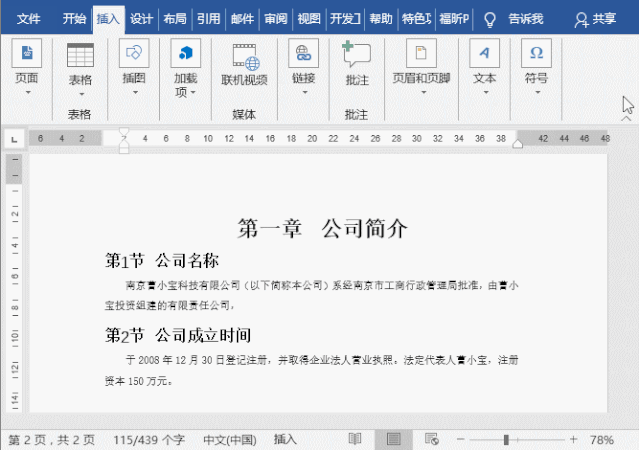Switch to the 开发工具 Developer tab

[x=345, y=19]
